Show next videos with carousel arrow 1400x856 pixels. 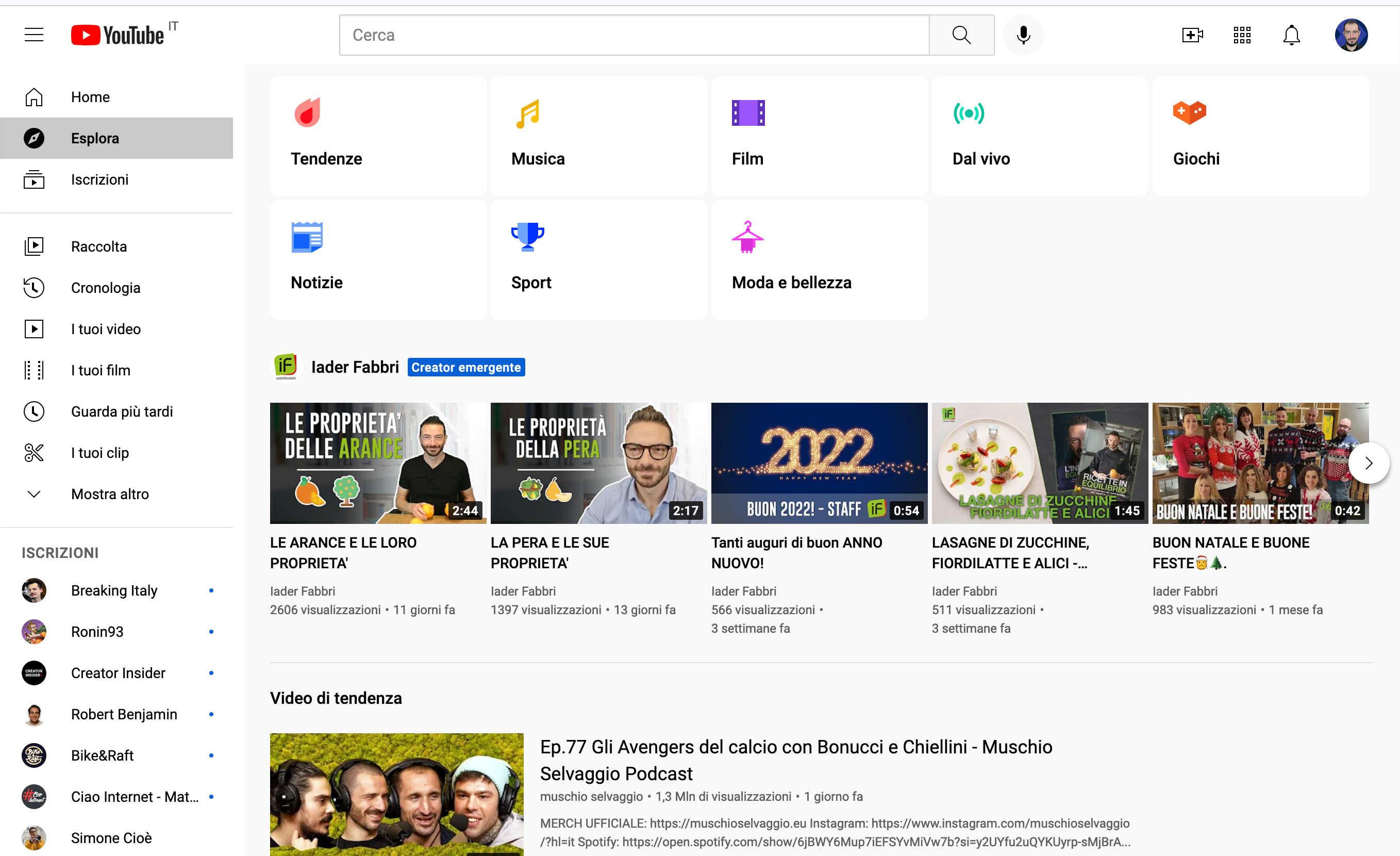point(1369,463)
